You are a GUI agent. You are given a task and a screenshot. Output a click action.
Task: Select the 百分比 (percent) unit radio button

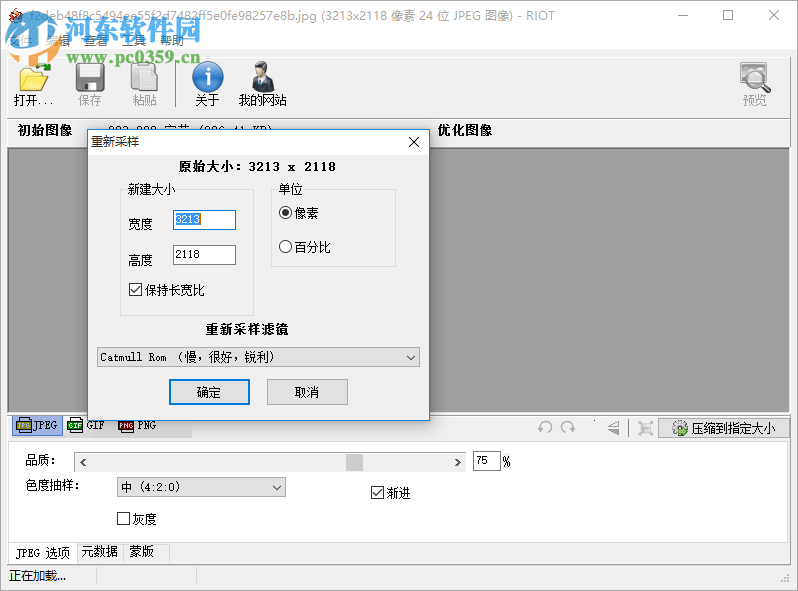tap(286, 247)
